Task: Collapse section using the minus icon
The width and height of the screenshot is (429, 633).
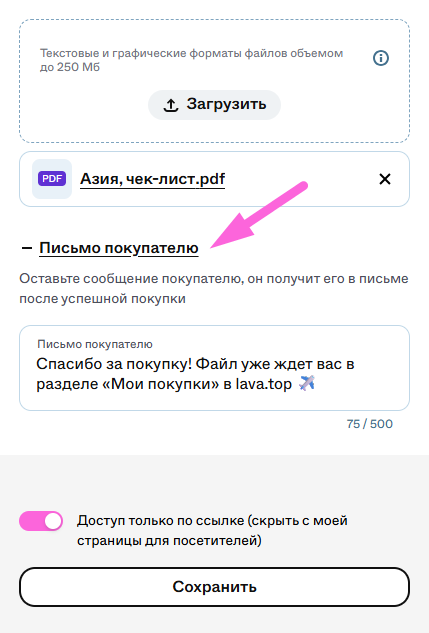Action: 27,248
